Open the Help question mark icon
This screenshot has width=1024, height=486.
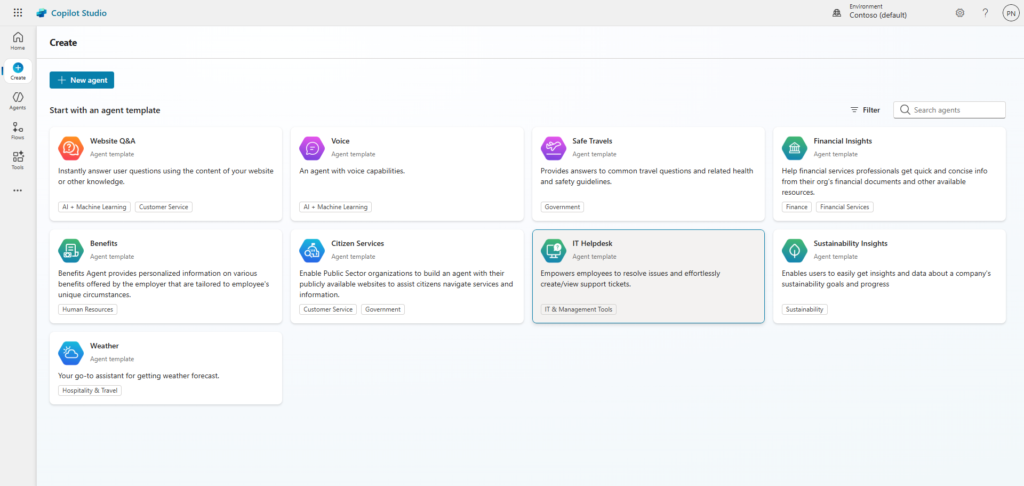click(x=985, y=12)
